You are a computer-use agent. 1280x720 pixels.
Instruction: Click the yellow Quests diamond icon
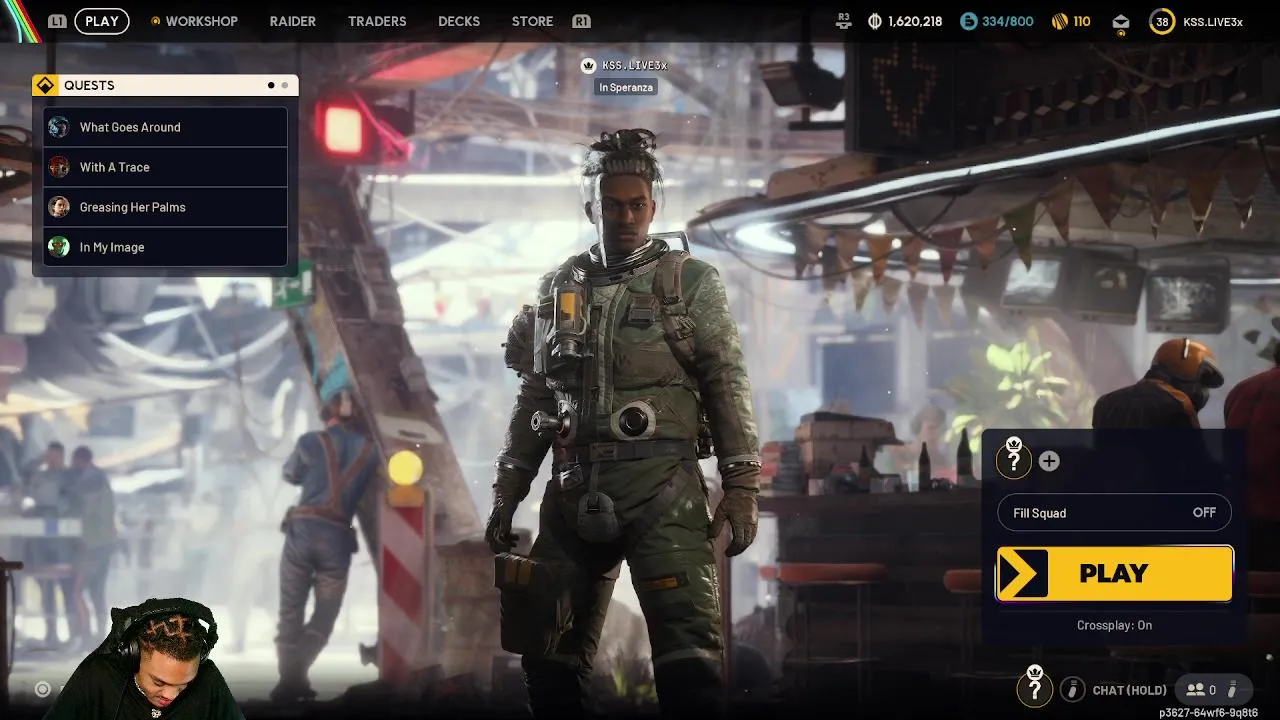coord(45,86)
